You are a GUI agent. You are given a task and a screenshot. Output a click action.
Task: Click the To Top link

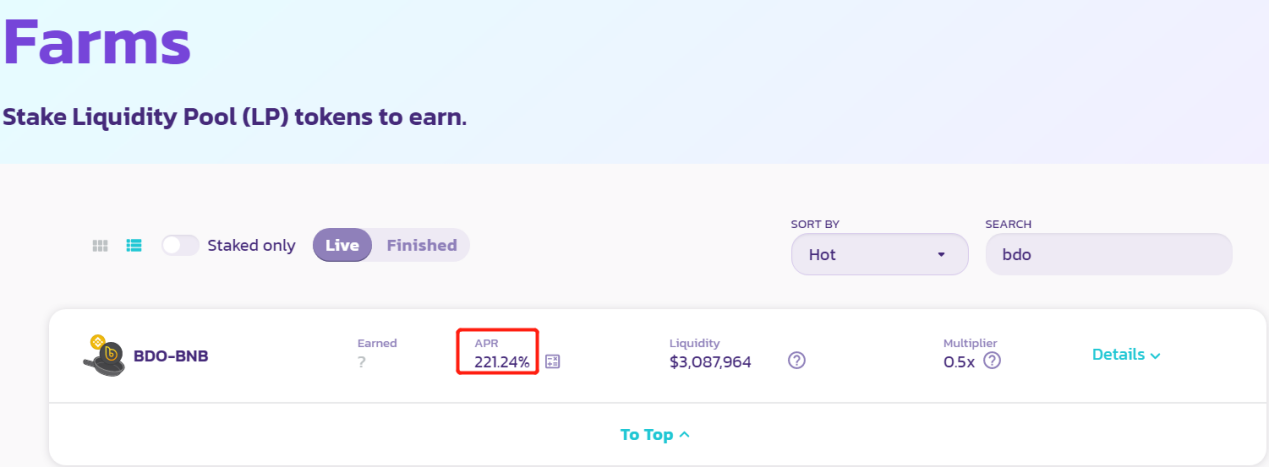pos(655,435)
